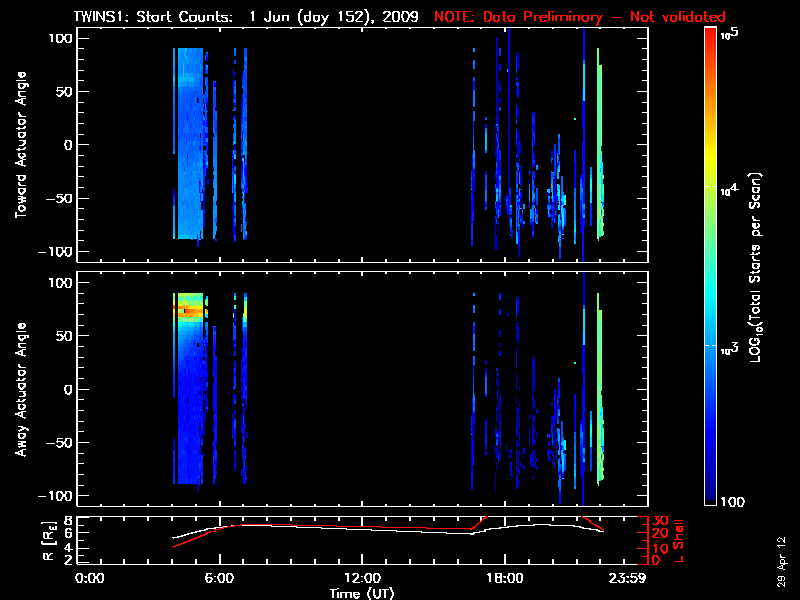Select the 'Away Actuator Angle' axis label

[x=19, y=389]
